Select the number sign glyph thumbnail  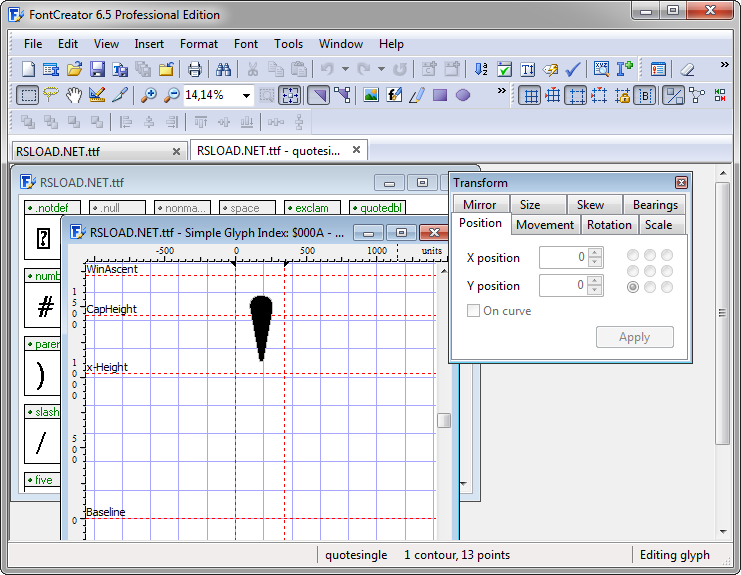click(x=43, y=306)
